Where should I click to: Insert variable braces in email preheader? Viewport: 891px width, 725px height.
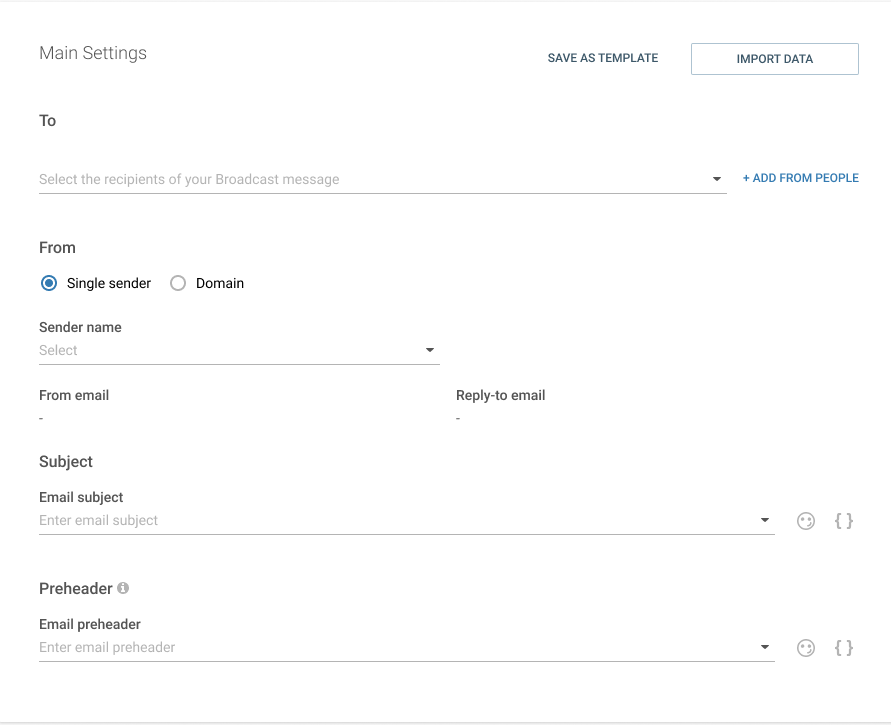pyautogui.click(x=844, y=648)
